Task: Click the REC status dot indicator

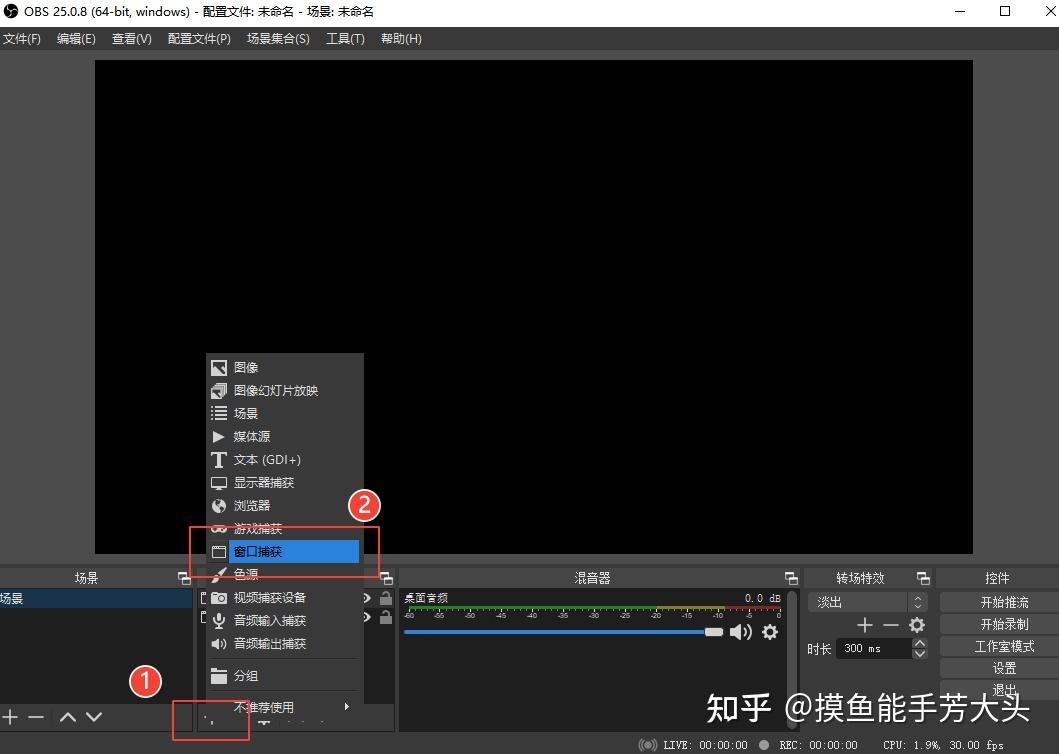Action: click(764, 745)
